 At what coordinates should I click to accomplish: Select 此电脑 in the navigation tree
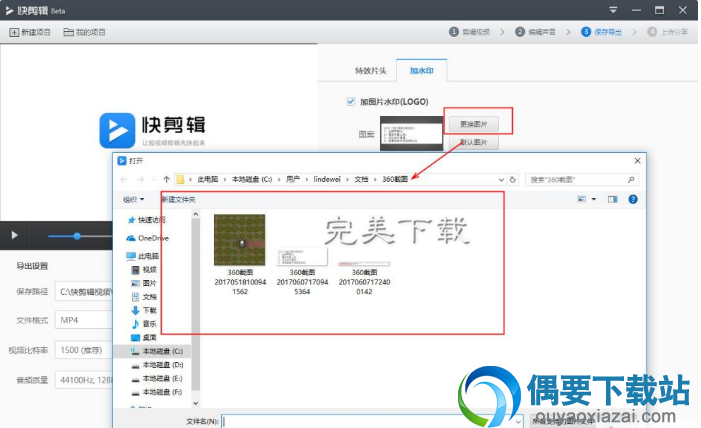coord(143,256)
